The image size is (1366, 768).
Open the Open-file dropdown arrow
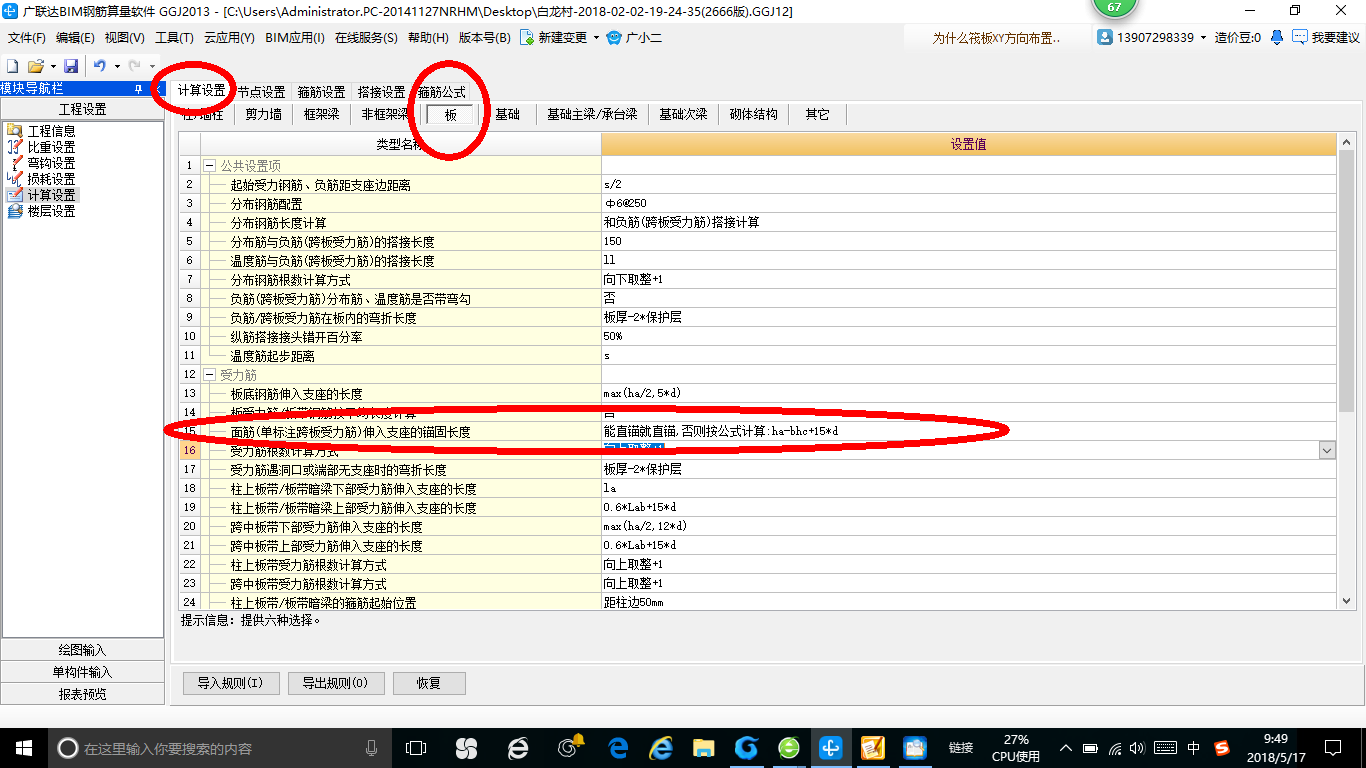(52, 66)
